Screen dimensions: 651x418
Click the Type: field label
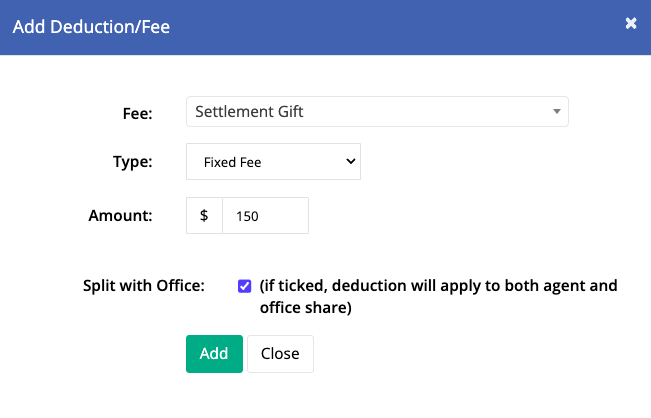coord(132,161)
